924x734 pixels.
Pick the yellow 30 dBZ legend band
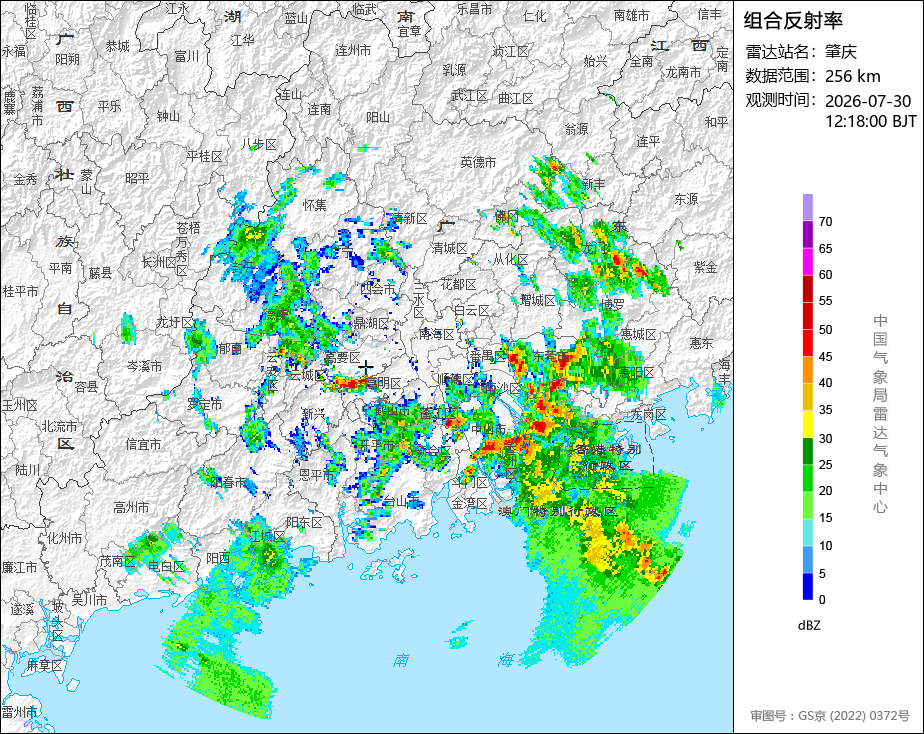[x=807, y=424]
